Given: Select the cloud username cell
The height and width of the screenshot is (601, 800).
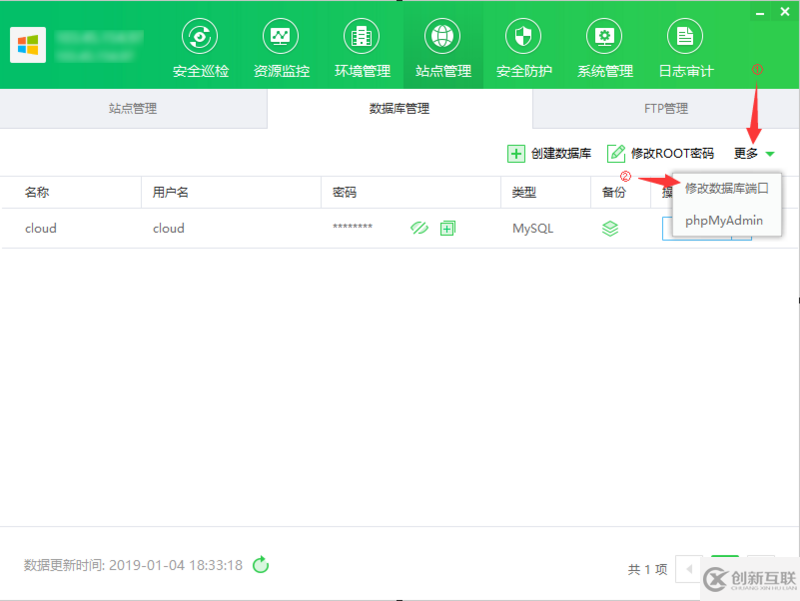Looking at the screenshot, I should (x=168, y=229).
